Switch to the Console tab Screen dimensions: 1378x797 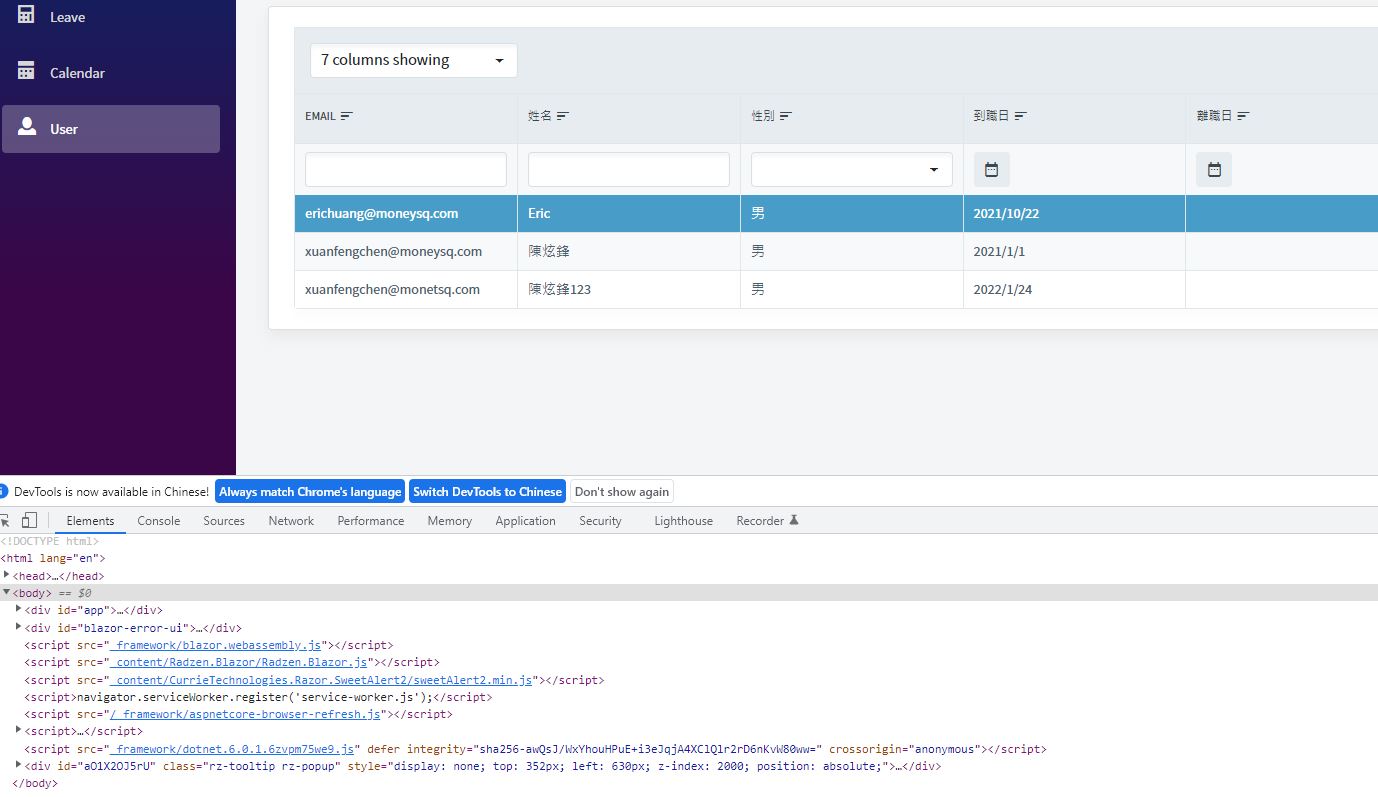click(159, 521)
